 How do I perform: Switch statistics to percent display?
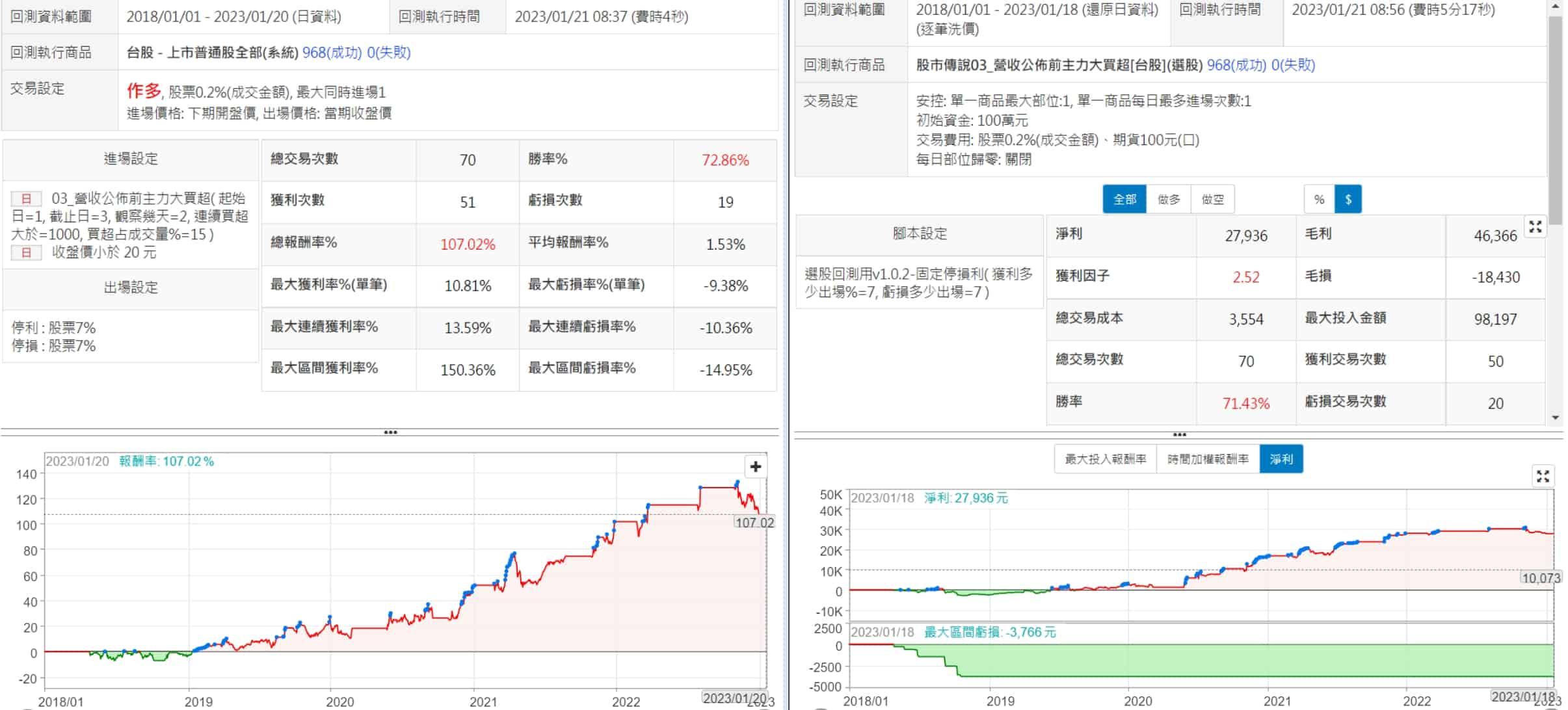click(1319, 200)
